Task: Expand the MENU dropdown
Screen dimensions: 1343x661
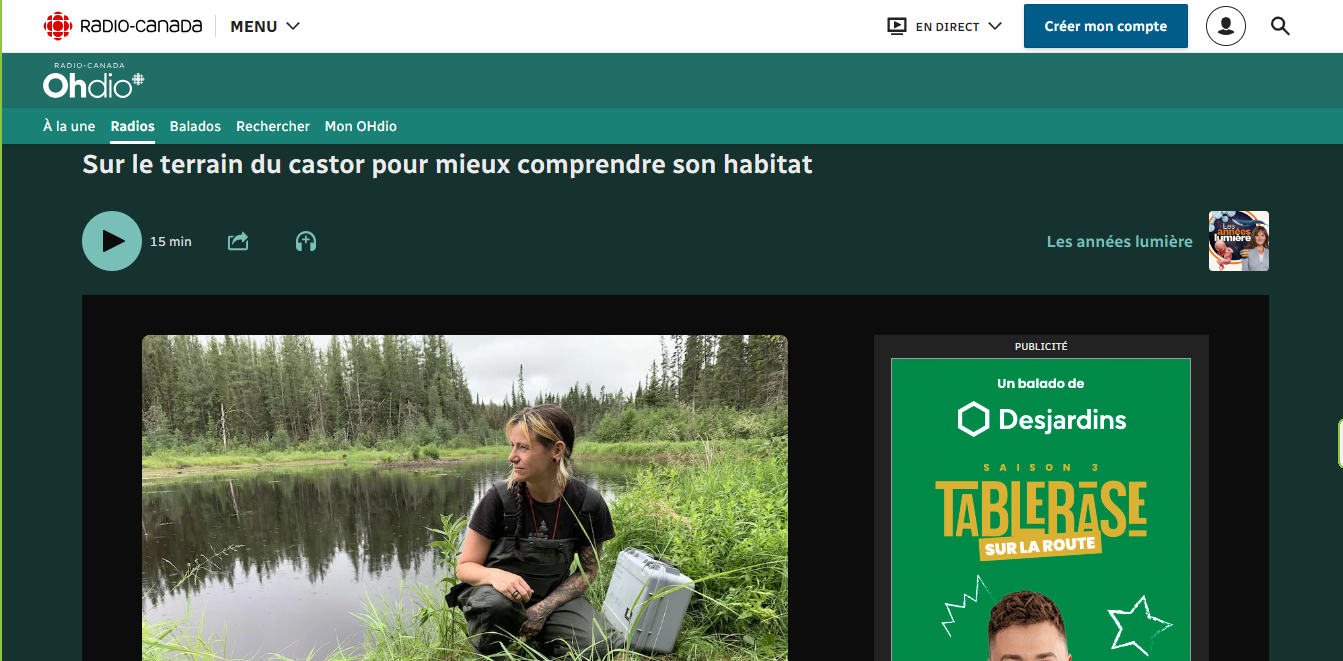Action: click(265, 26)
